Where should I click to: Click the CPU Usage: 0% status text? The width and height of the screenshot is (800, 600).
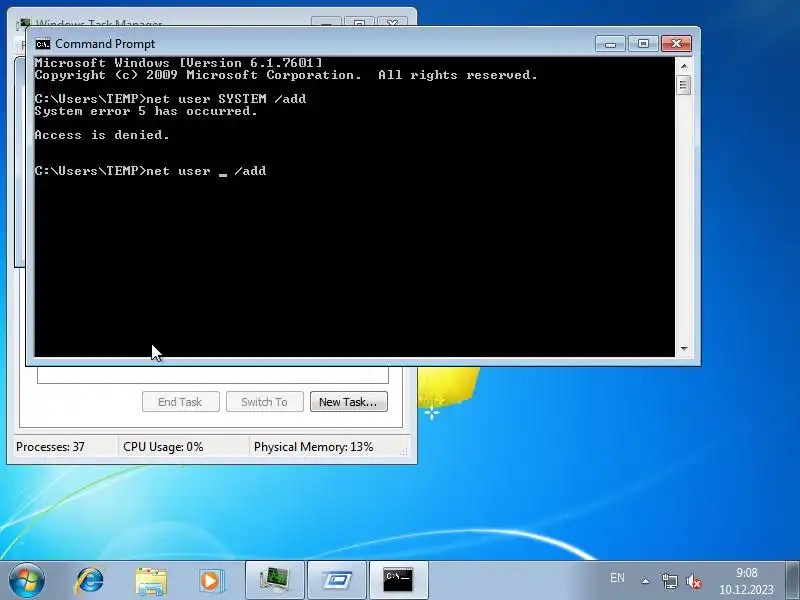click(163, 447)
